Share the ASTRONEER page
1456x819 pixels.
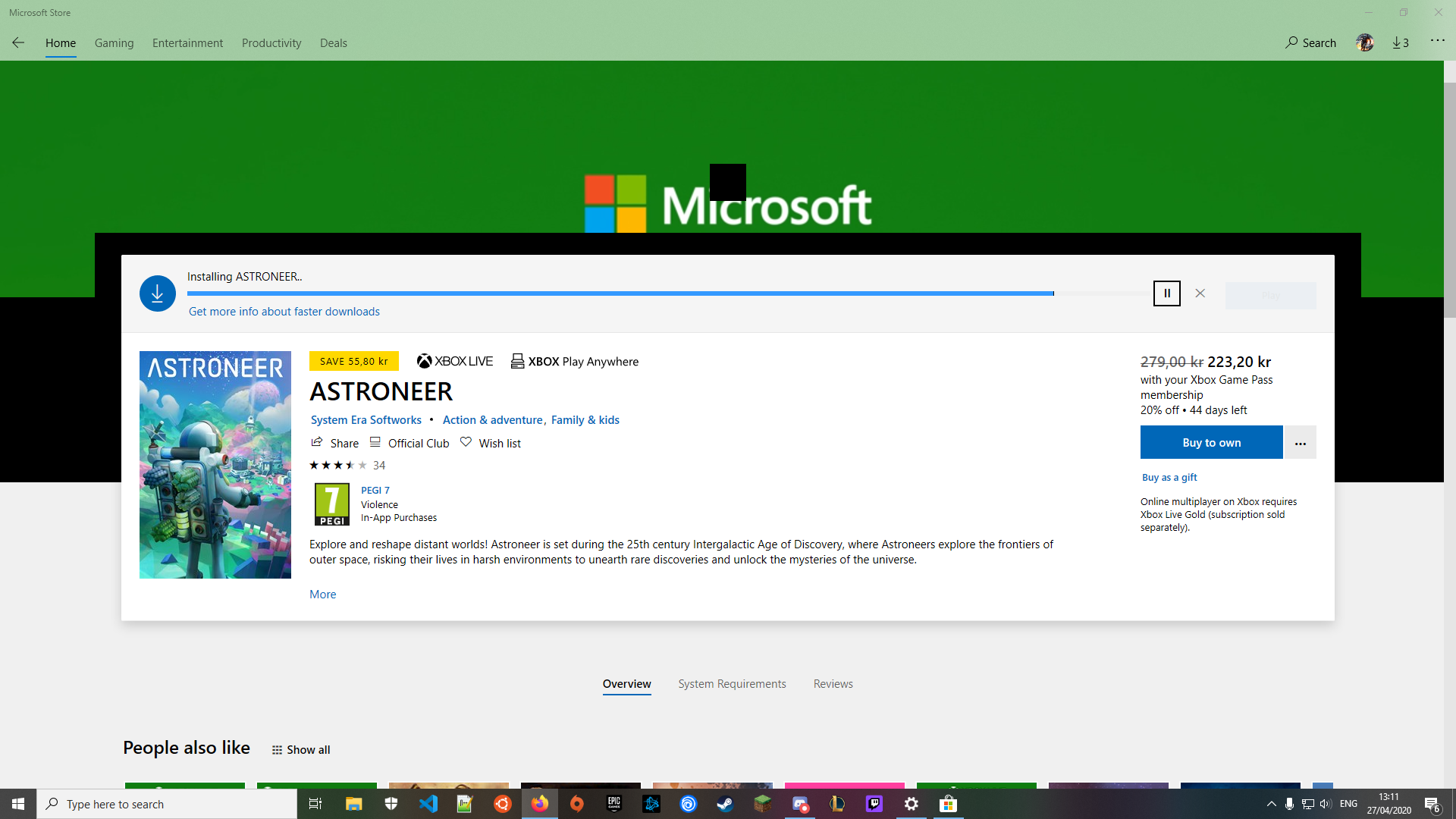[335, 443]
